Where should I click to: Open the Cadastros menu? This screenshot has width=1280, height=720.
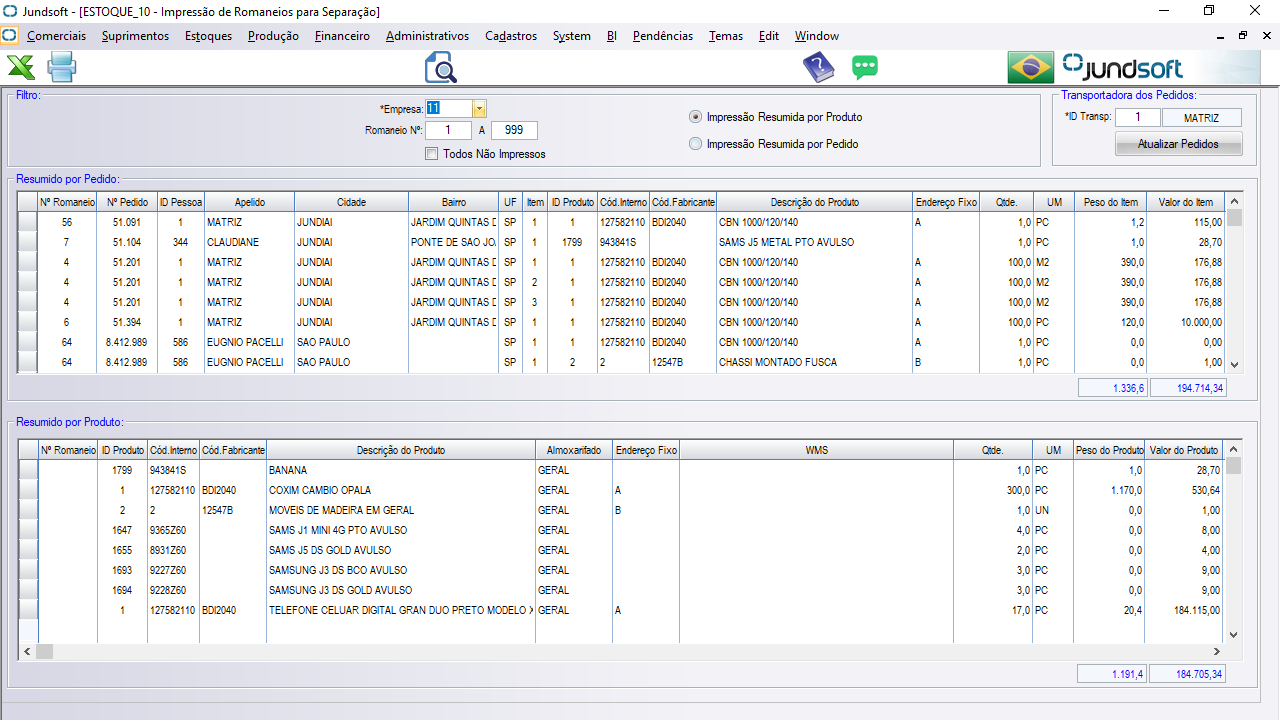(511, 36)
